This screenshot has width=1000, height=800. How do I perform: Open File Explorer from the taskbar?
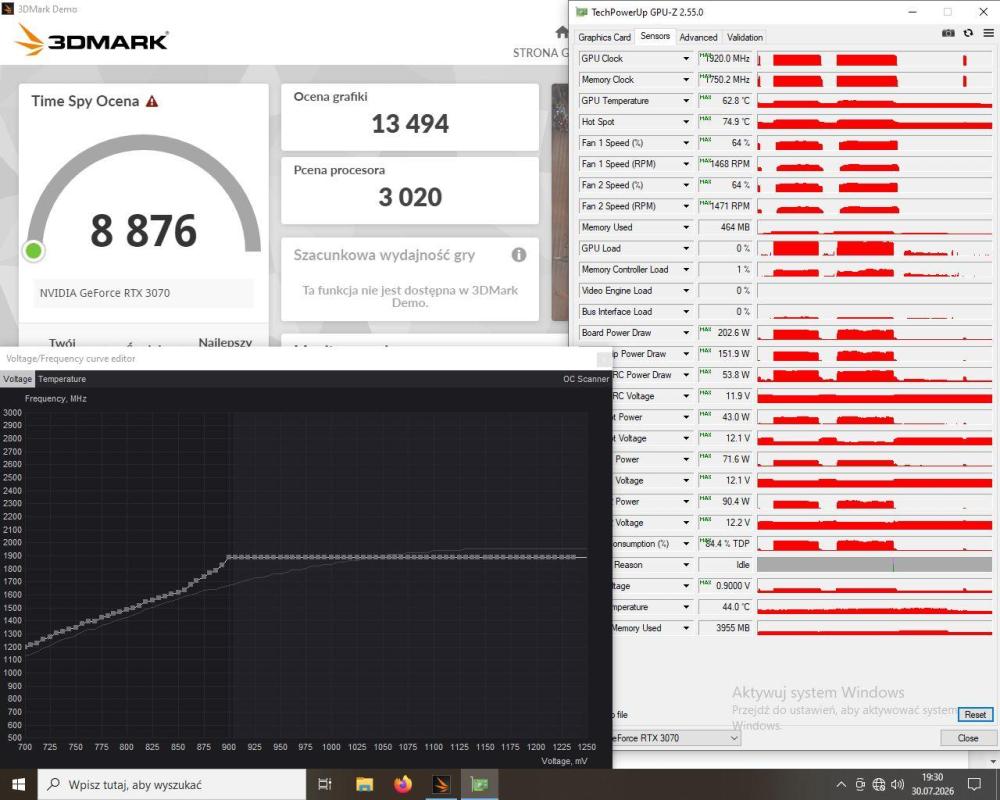tap(364, 784)
